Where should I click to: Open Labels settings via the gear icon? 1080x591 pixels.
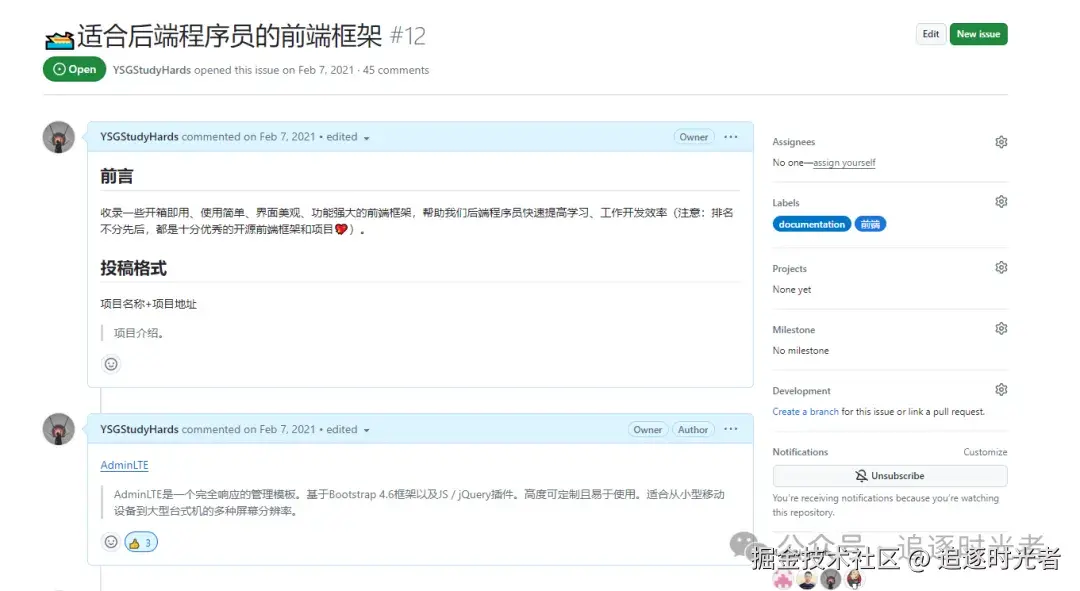(1001, 201)
